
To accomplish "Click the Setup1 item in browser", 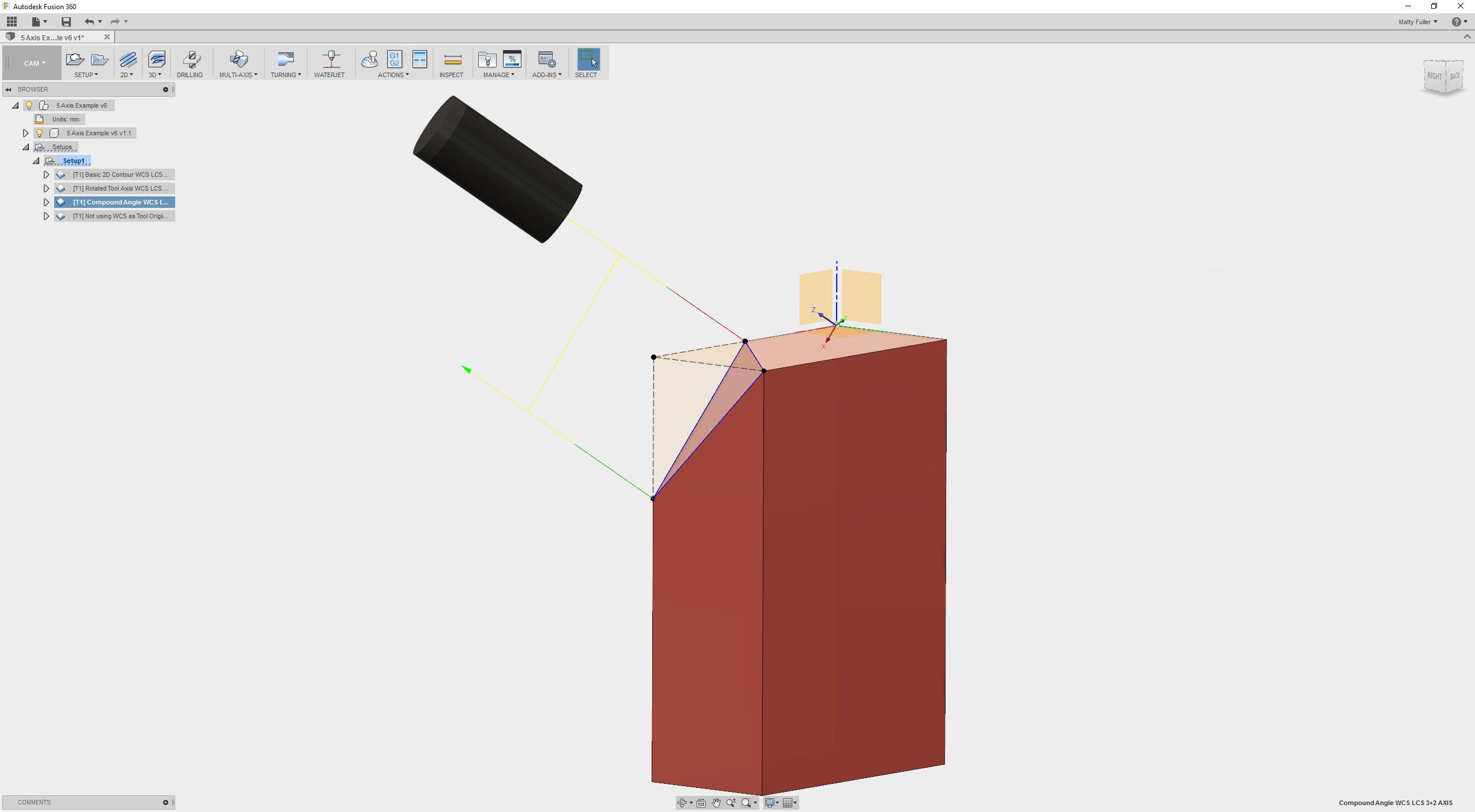I will pyautogui.click(x=73, y=161).
